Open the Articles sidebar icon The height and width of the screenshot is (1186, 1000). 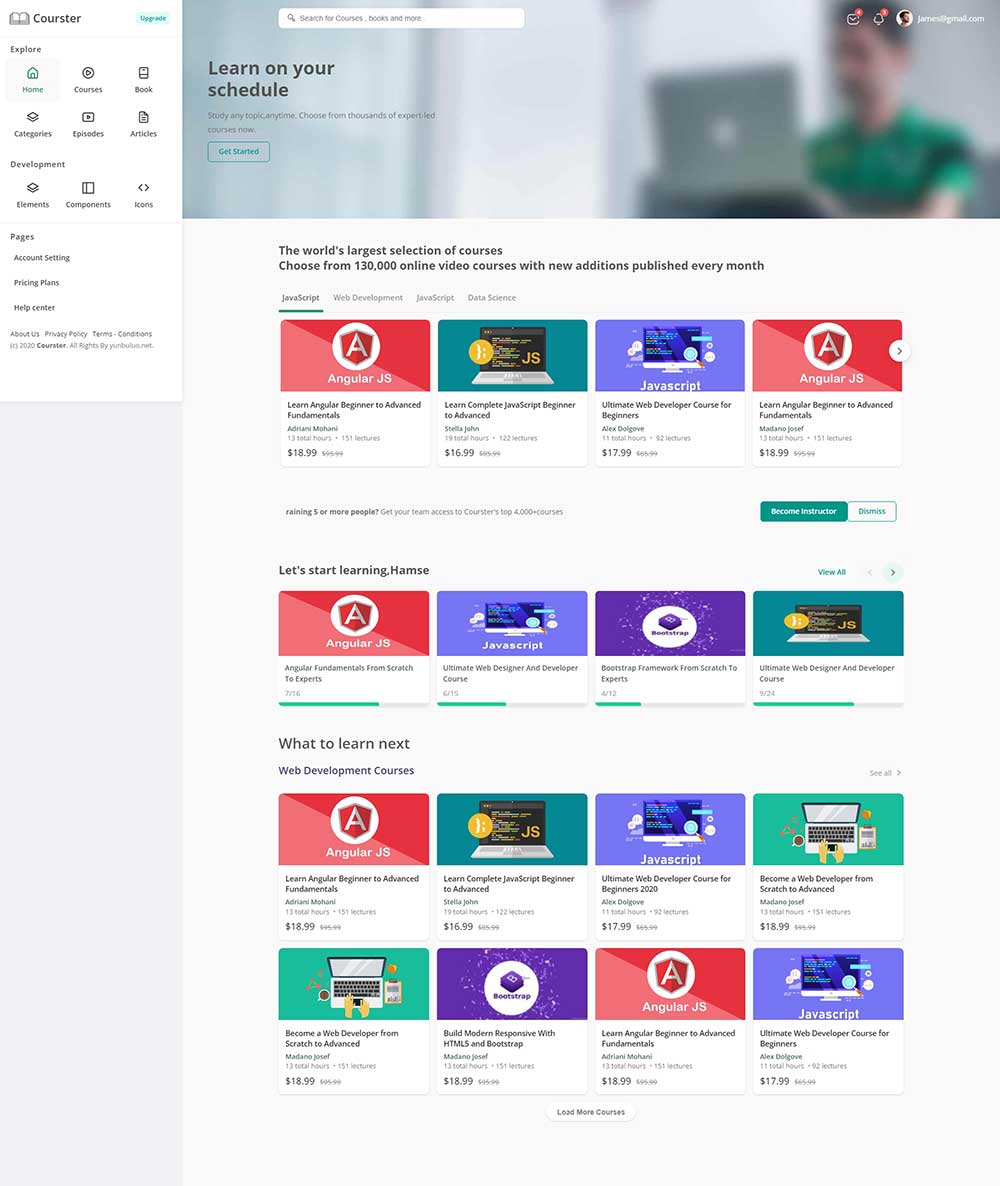click(x=143, y=118)
